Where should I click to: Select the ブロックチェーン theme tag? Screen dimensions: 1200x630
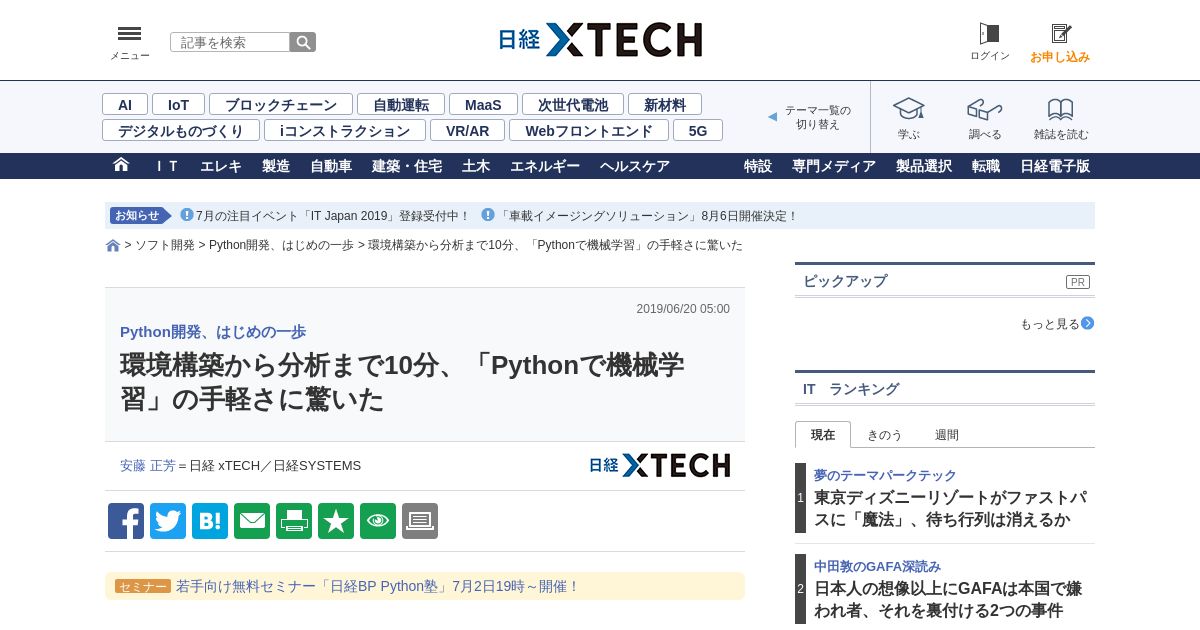(281, 104)
